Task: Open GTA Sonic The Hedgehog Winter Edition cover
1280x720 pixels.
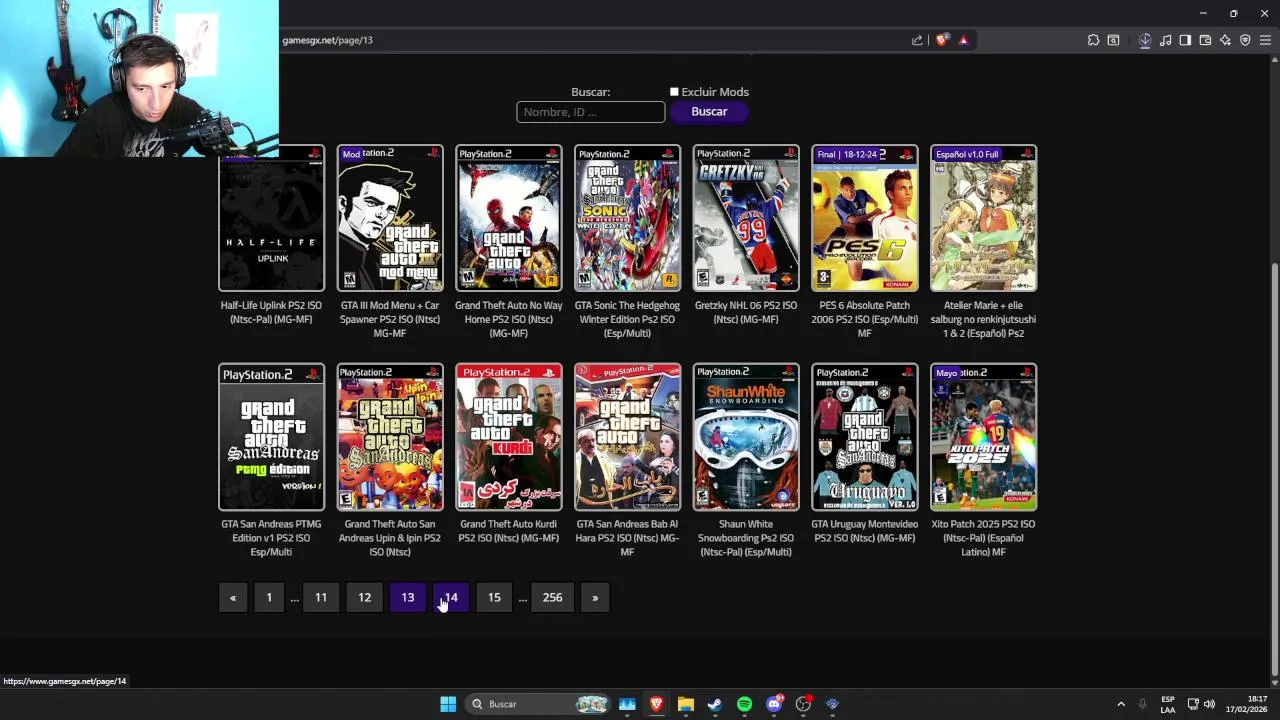Action: (627, 218)
